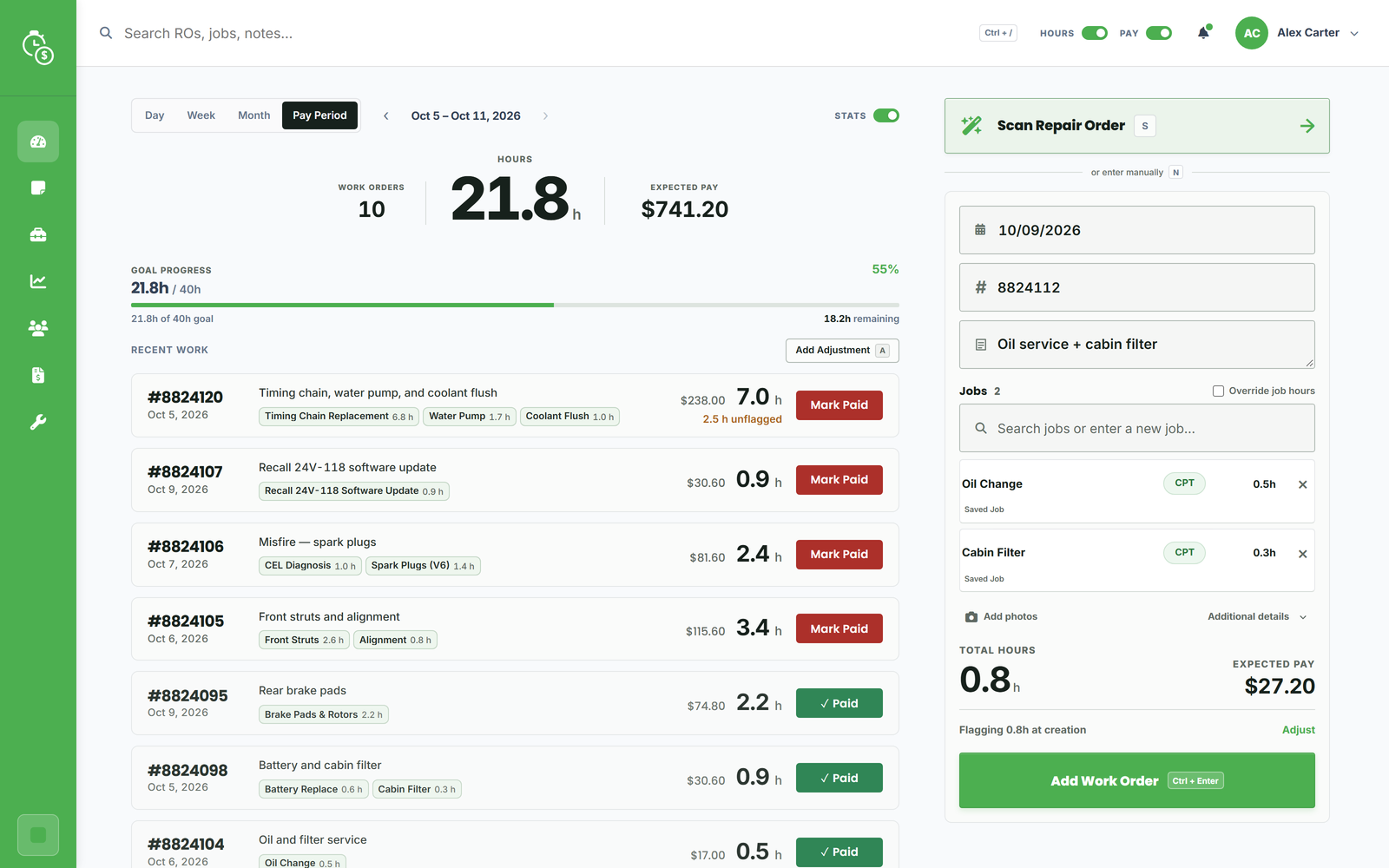Click Coolant Flush job tag
Screen dimensions: 1389x868
(569, 417)
